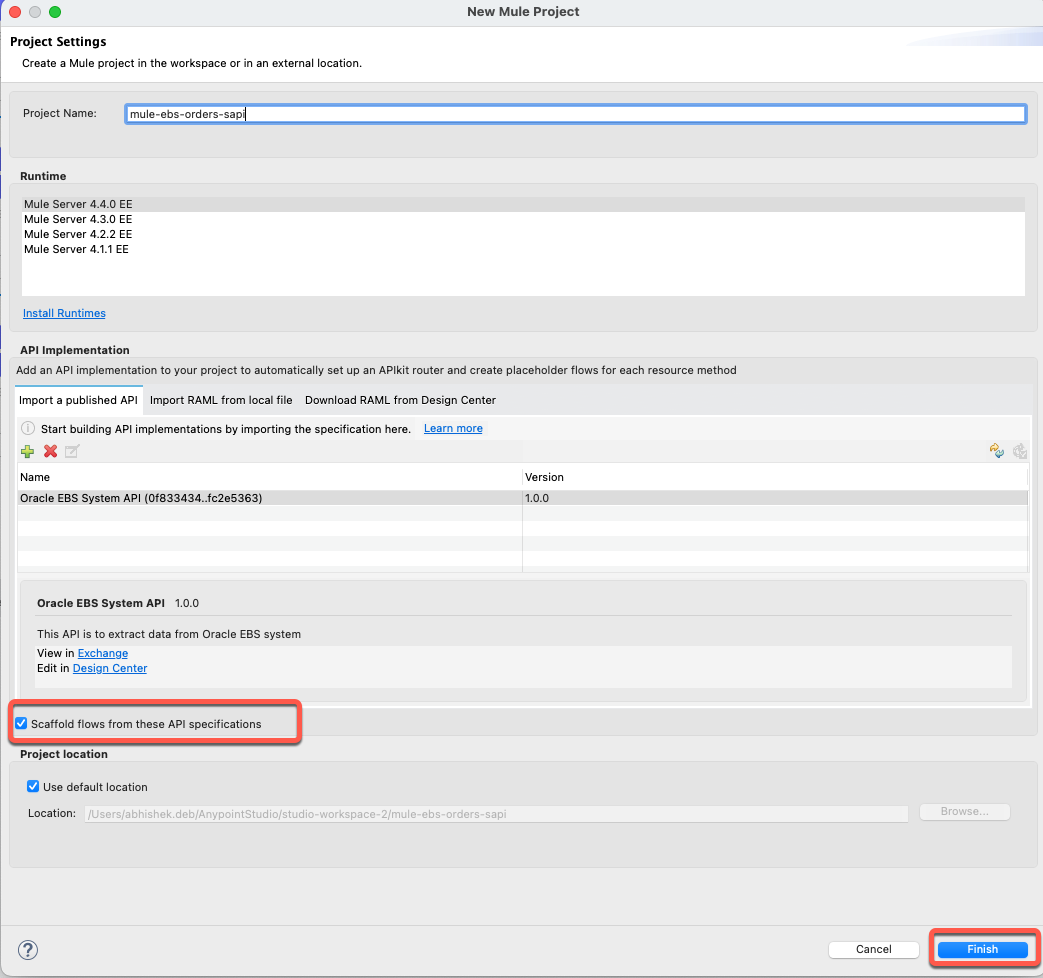The image size is (1043, 978).
Task: Switch to Import a published API tab
Action: [x=78, y=400]
